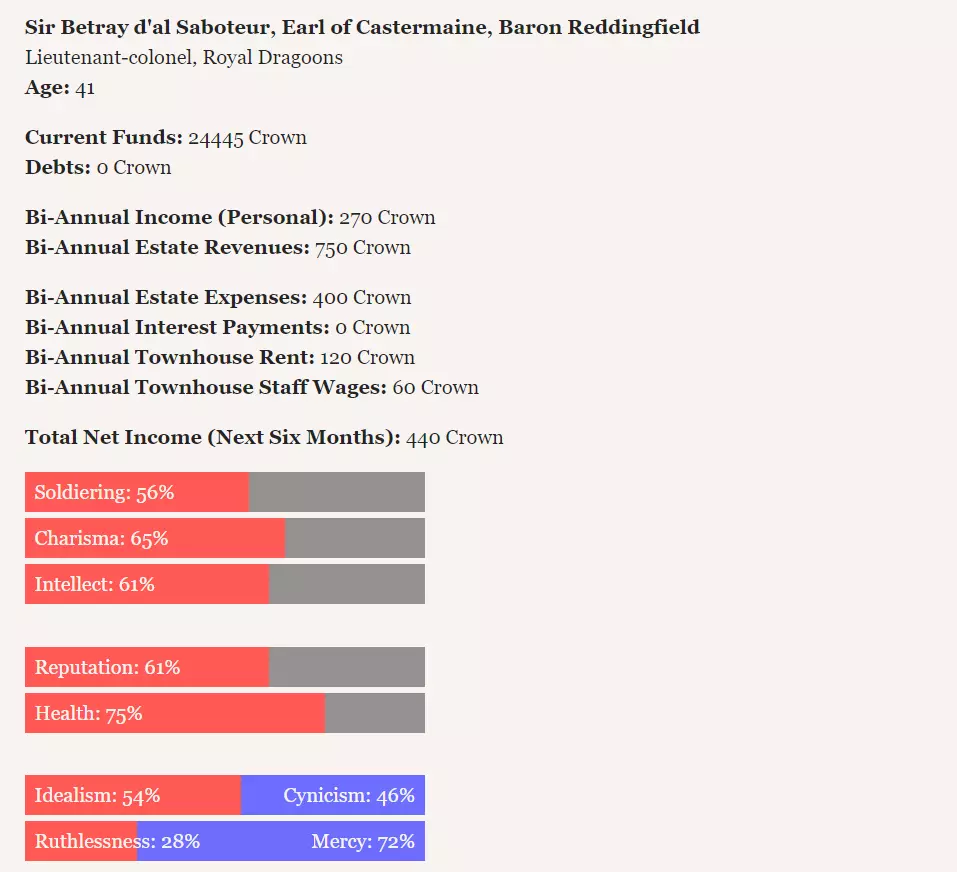Click the Soldiering 56% stat bar
The image size is (957, 872).
tap(225, 492)
